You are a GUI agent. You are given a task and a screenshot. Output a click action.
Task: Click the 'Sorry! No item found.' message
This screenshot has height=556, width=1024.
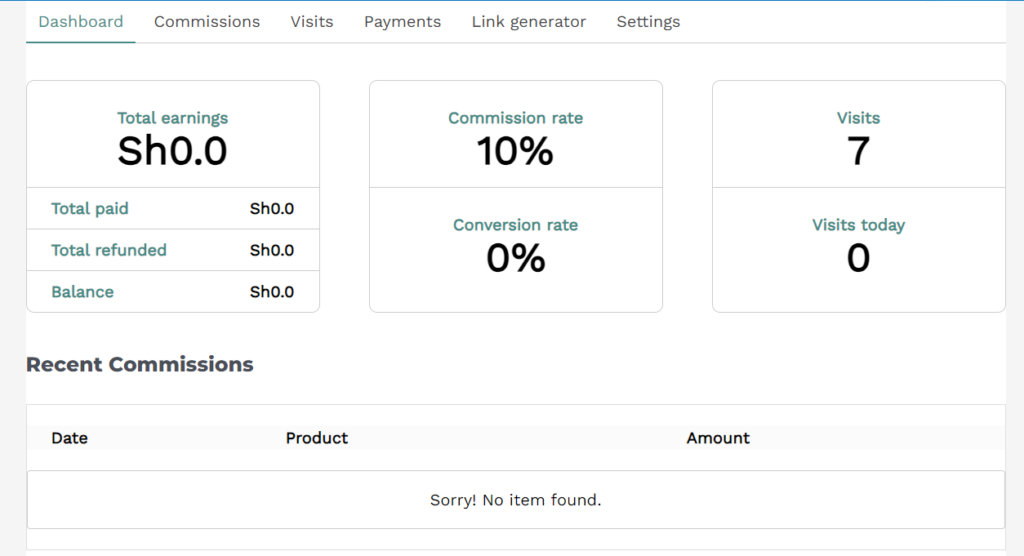[x=515, y=500]
